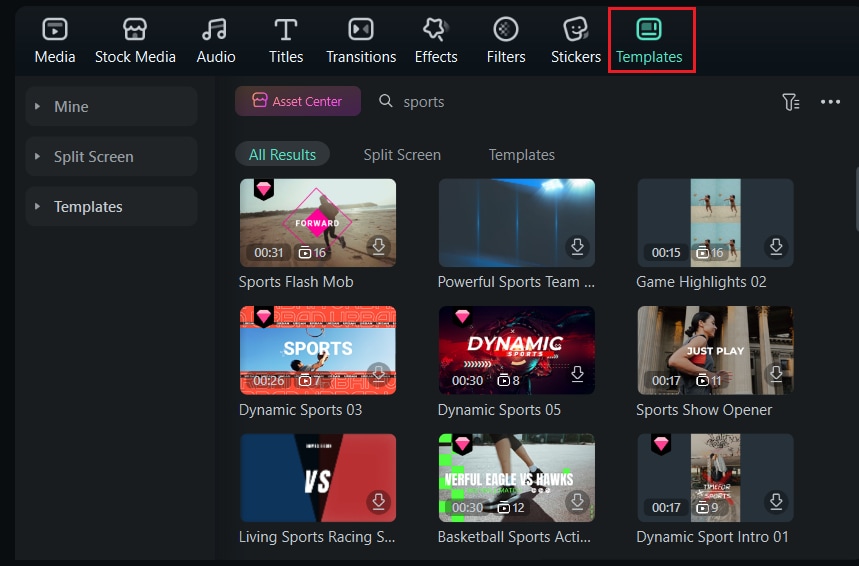Click the "Dynamic Sport Intro 01" title text

tap(712, 537)
